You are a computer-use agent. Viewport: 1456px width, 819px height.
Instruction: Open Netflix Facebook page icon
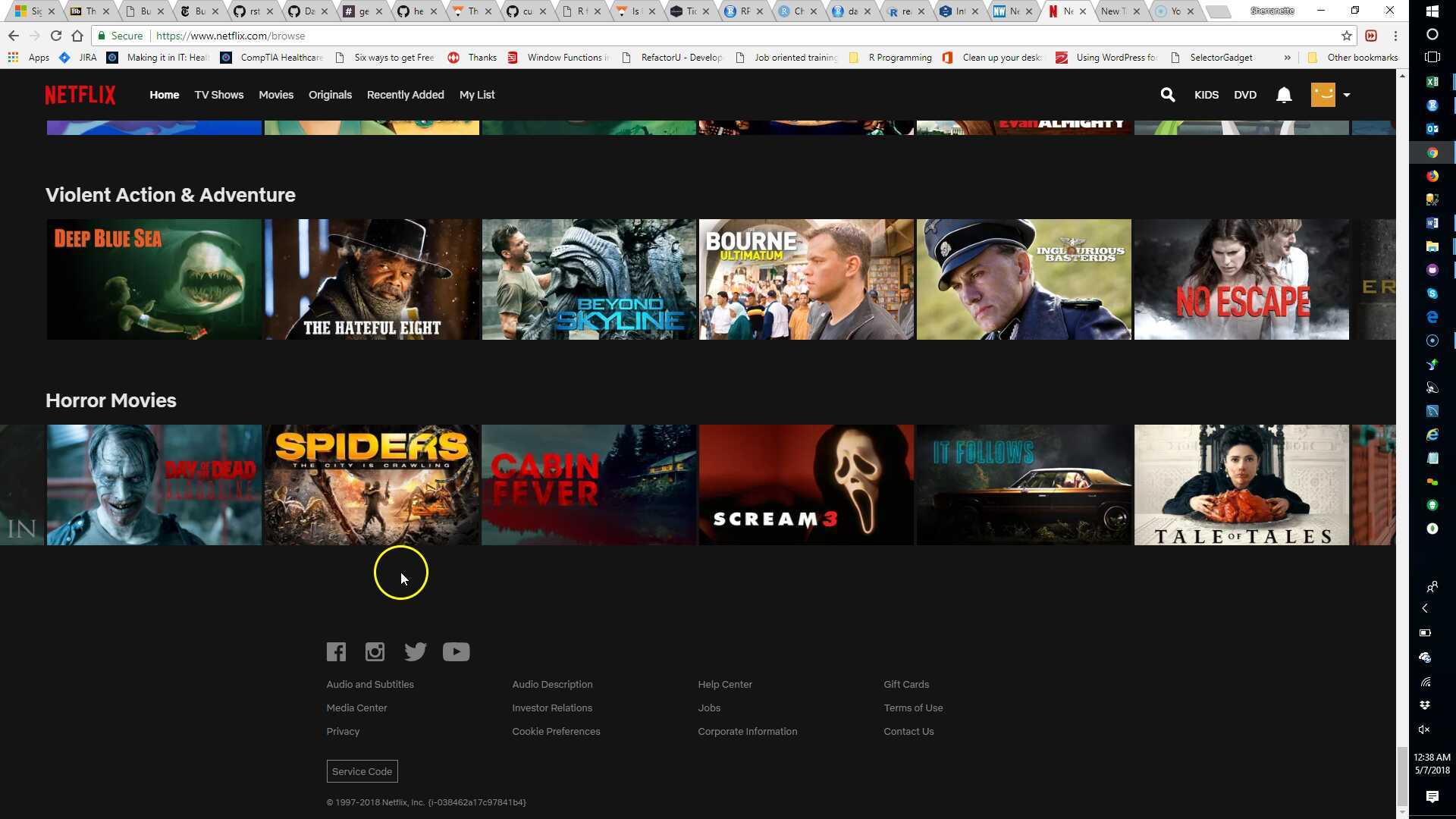(336, 652)
